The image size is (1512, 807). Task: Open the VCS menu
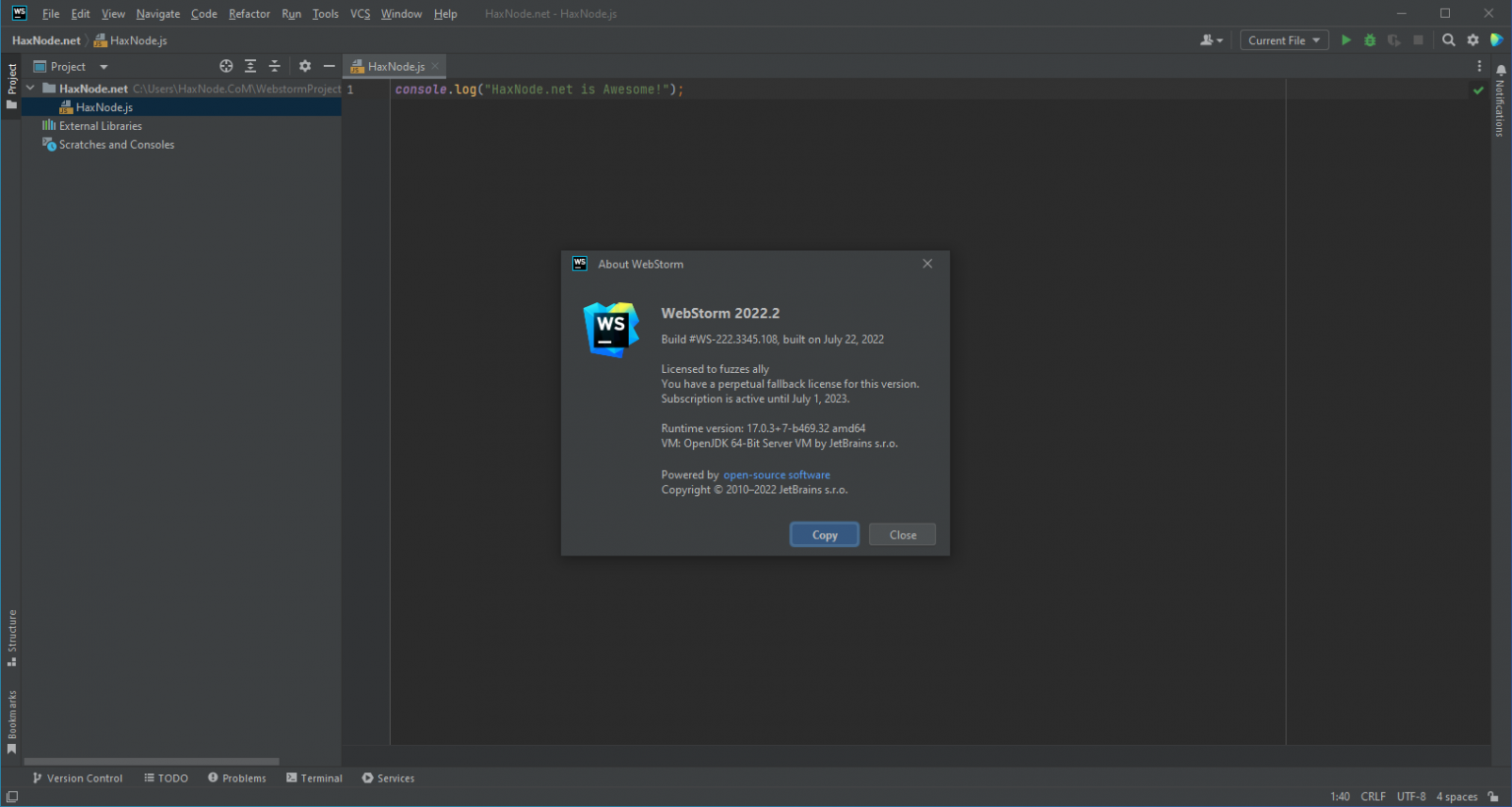[x=360, y=14]
